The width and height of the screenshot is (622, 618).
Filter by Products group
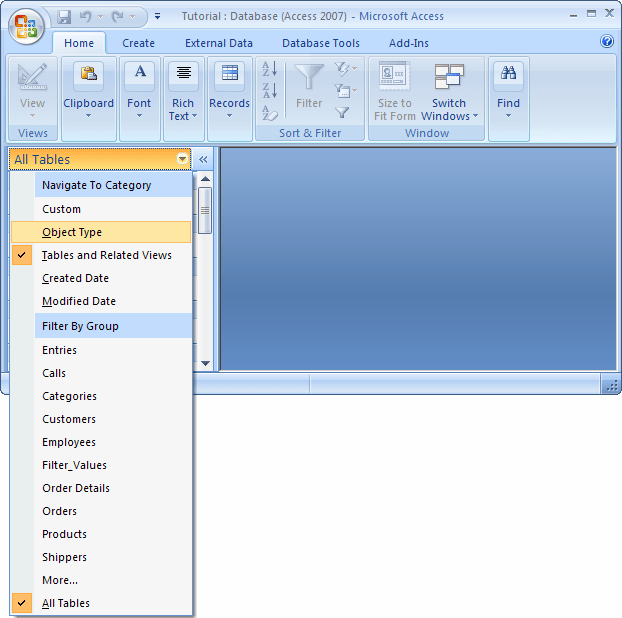point(101,534)
